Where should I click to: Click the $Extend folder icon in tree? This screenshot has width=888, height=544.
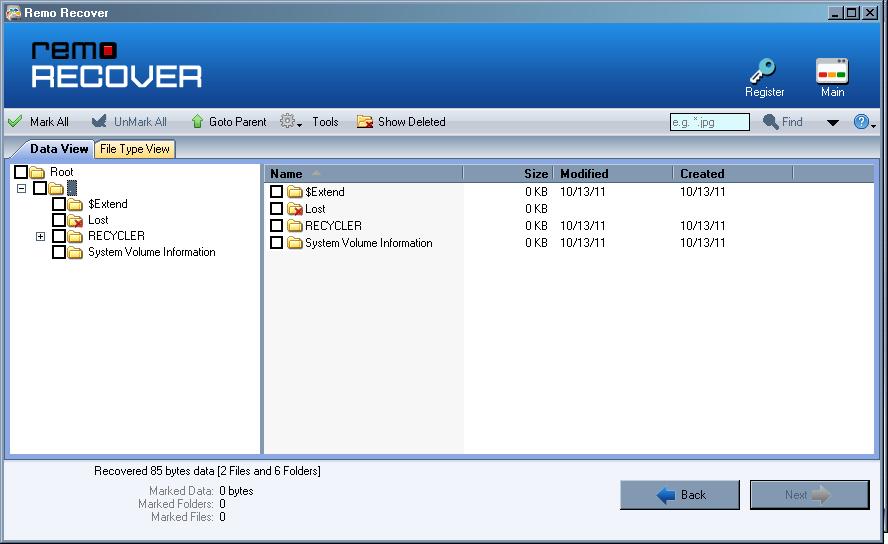[x=75, y=204]
